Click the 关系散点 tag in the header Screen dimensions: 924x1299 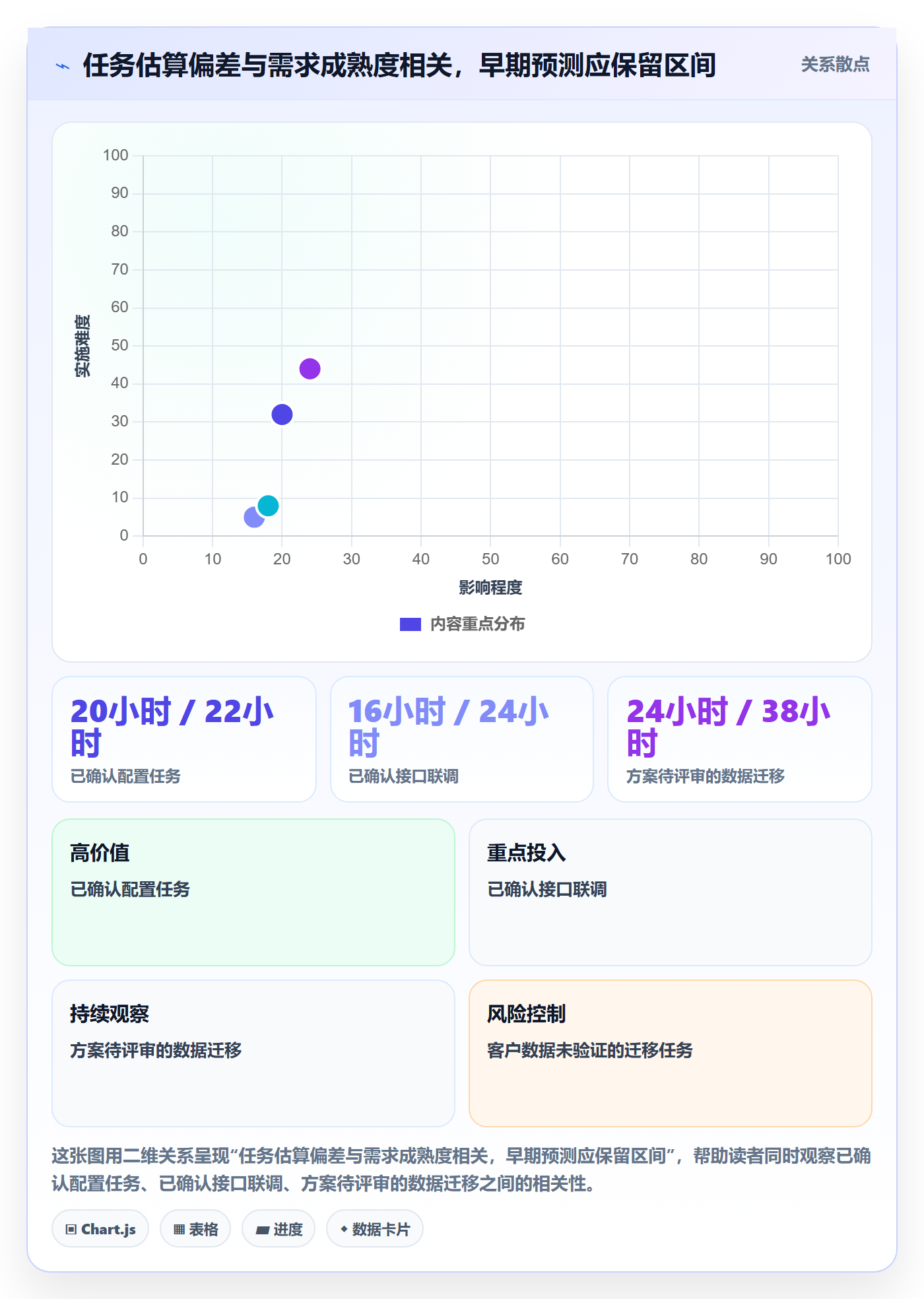click(x=835, y=65)
